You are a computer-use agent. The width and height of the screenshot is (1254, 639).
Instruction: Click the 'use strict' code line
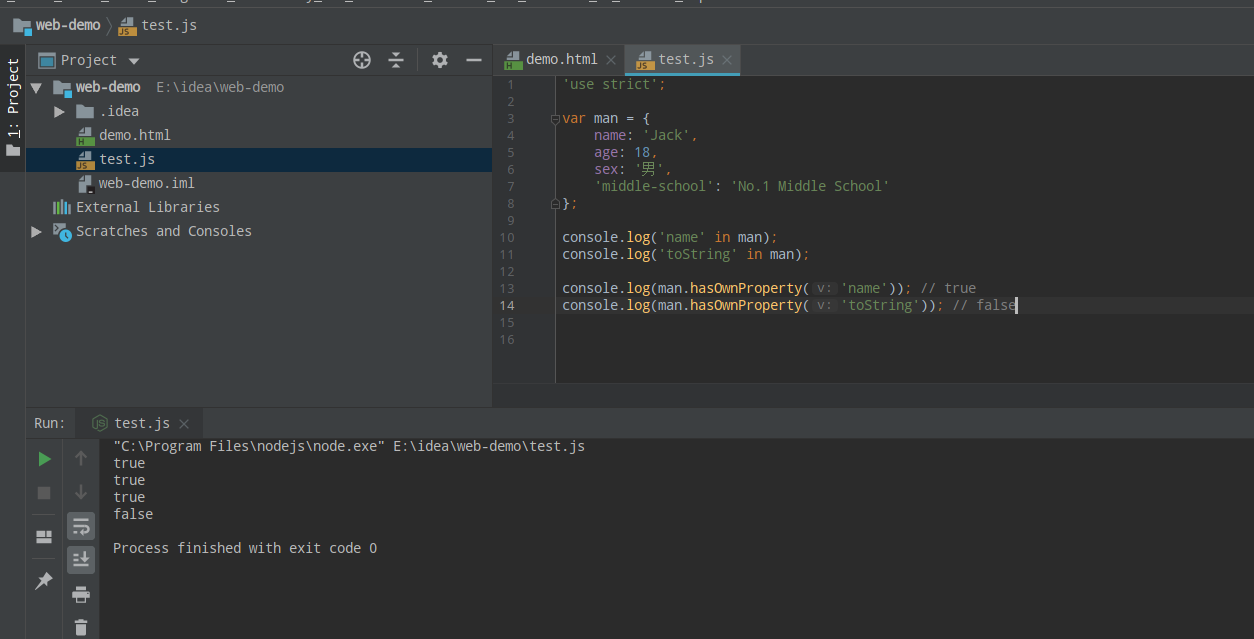pyautogui.click(x=614, y=85)
